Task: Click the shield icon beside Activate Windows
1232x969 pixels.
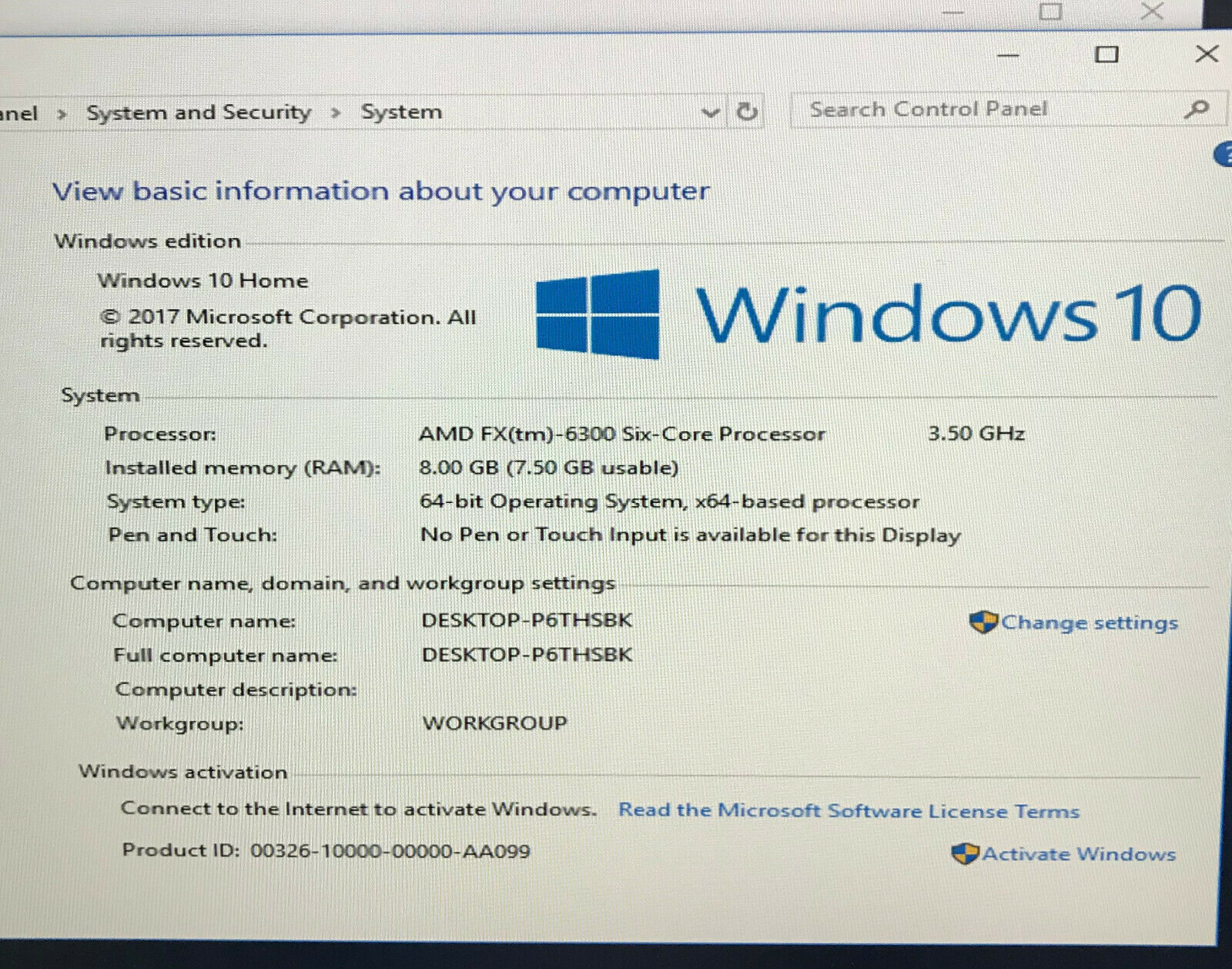Action: [x=965, y=853]
